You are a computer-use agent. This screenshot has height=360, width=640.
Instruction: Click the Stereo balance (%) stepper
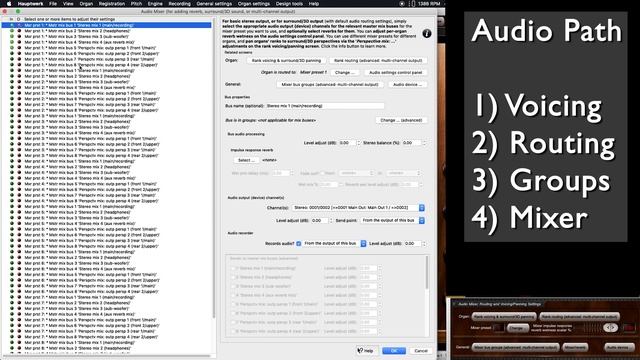[x=424, y=143]
